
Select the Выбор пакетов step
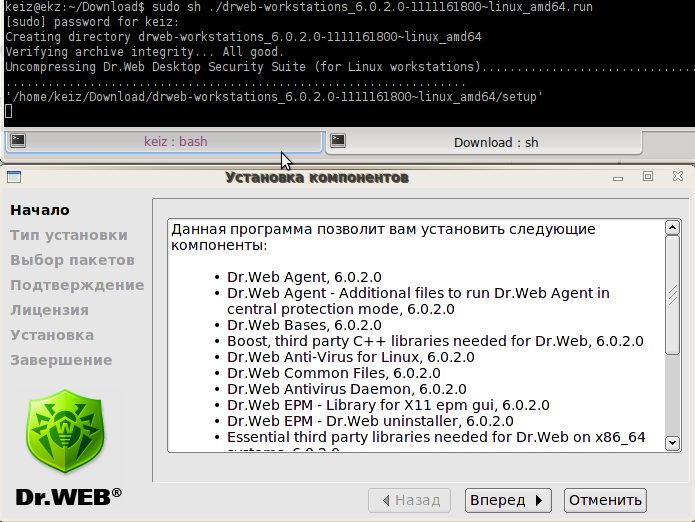[72, 260]
